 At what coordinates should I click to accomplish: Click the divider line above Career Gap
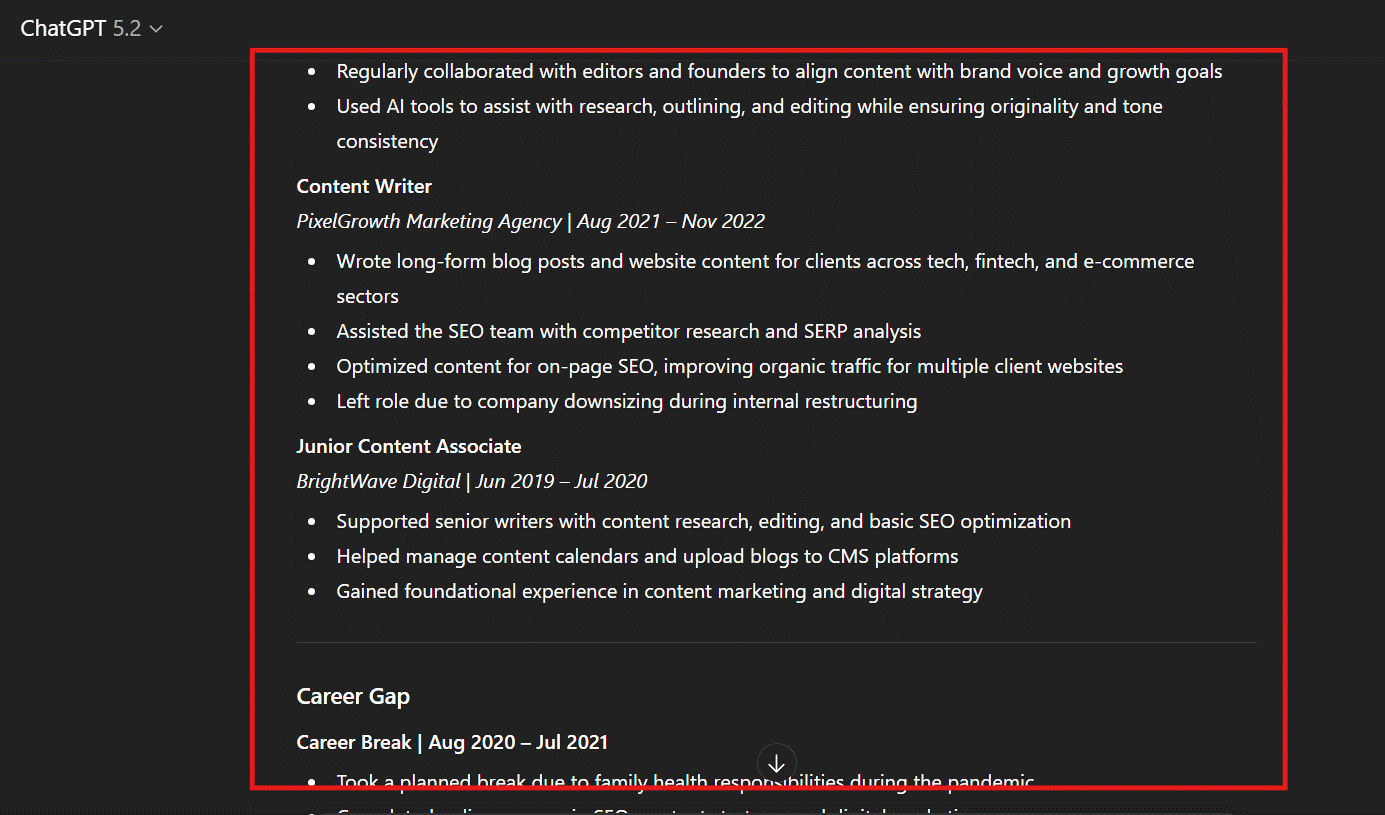coord(776,642)
